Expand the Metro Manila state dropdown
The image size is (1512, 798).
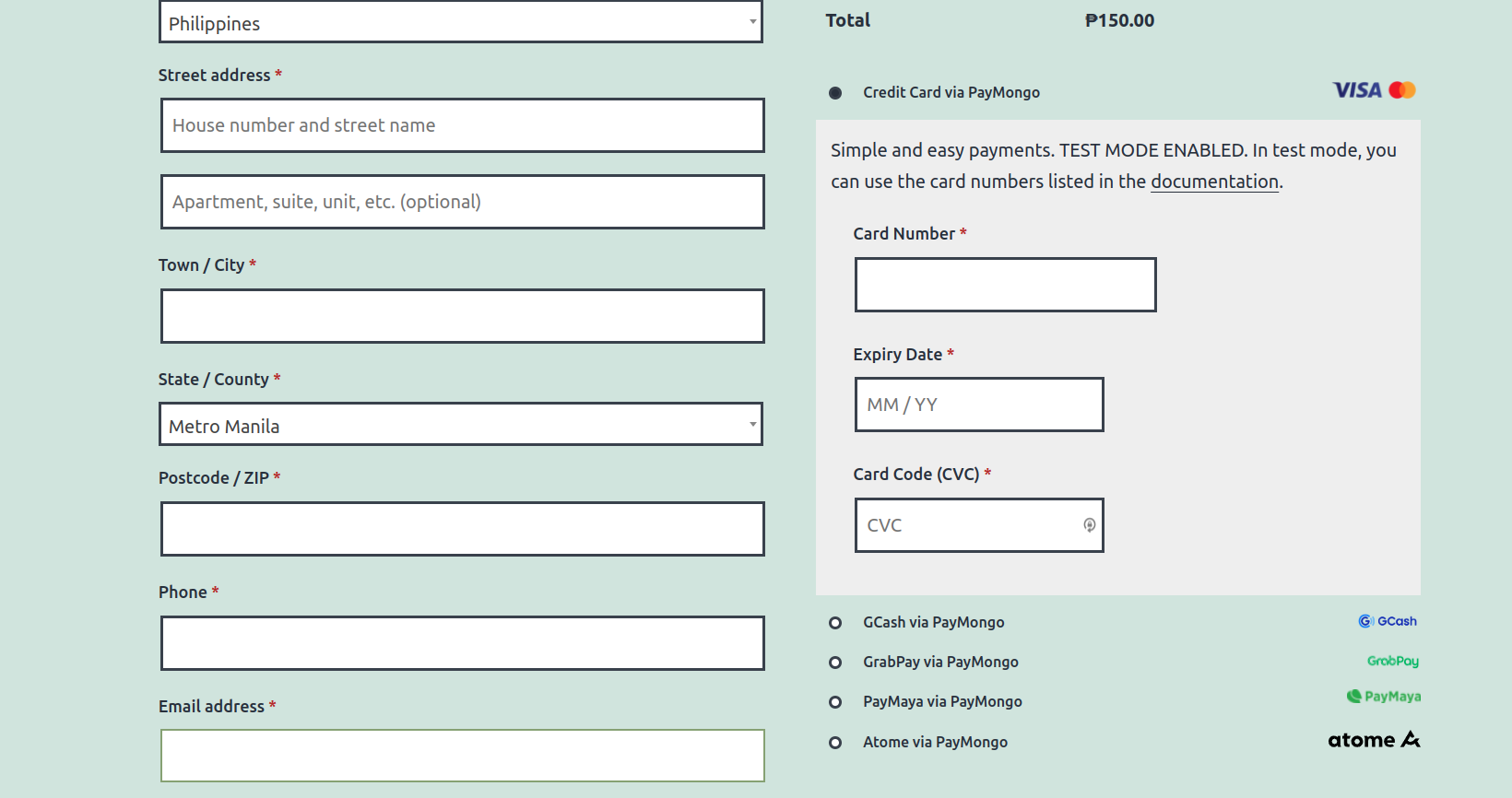[x=461, y=424]
